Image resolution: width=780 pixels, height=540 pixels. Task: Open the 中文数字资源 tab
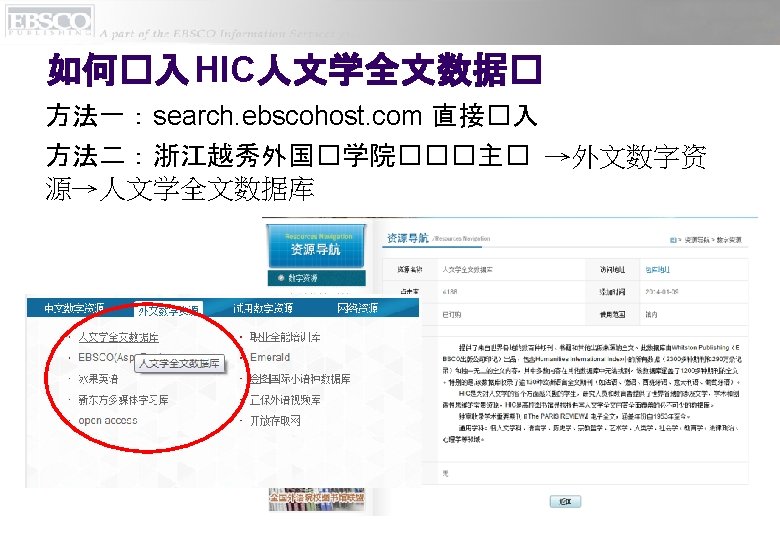coord(74,308)
